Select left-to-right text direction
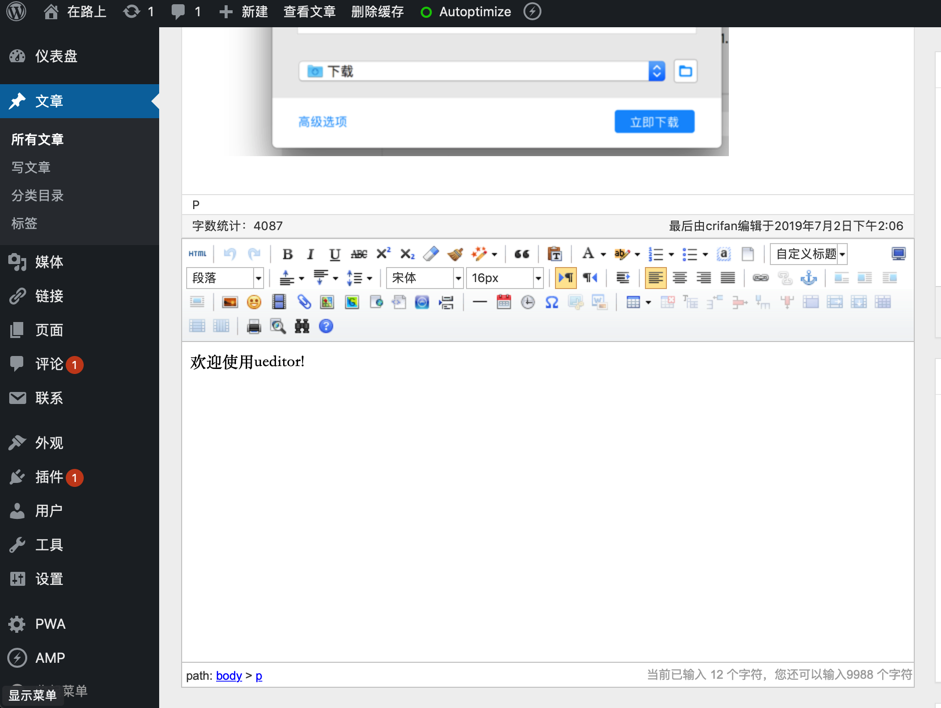The width and height of the screenshot is (941, 708). (565, 278)
